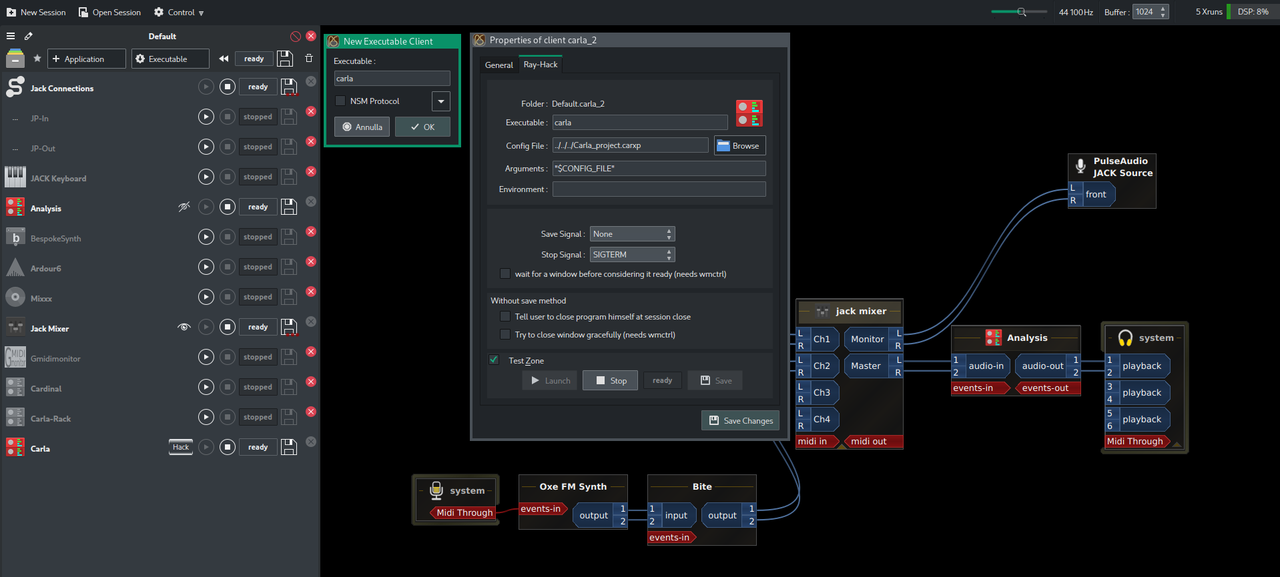
Task: Click the BespokeSynth client icon
Action: coord(15,237)
